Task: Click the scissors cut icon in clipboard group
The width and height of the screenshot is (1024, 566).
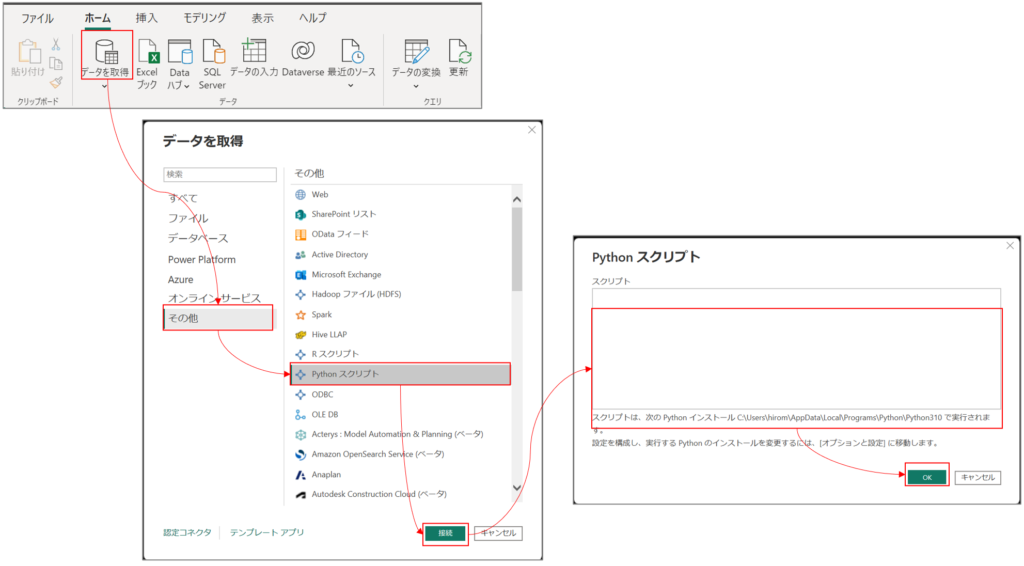Action: (x=56, y=44)
